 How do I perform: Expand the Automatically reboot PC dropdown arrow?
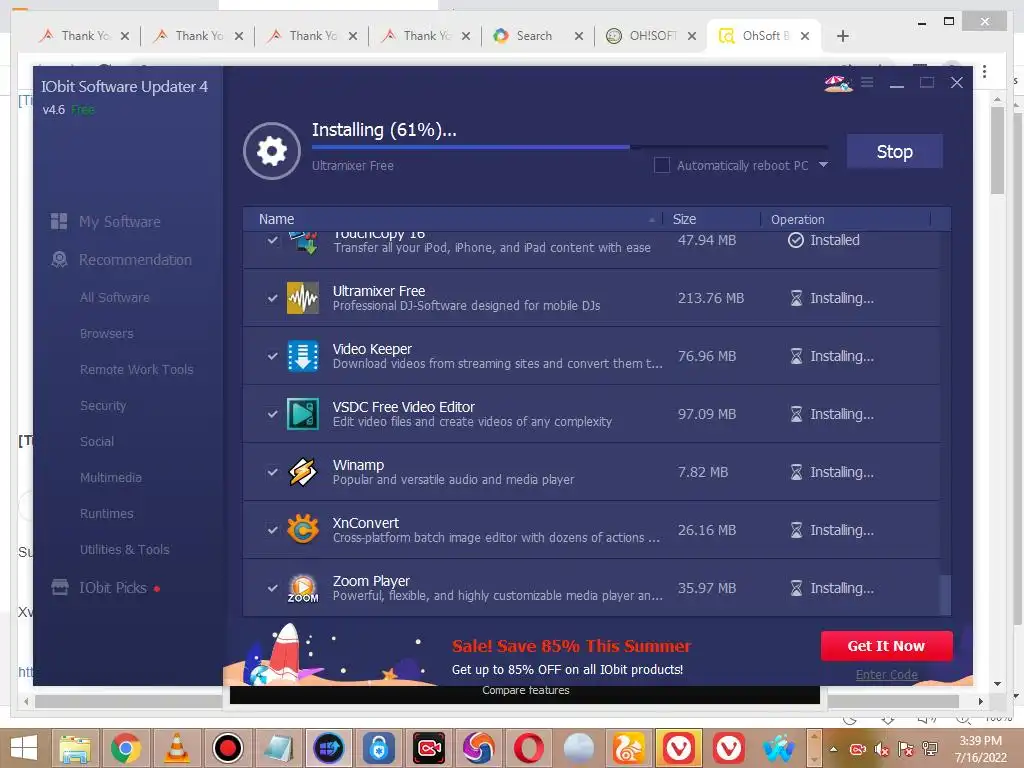(824, 165)
